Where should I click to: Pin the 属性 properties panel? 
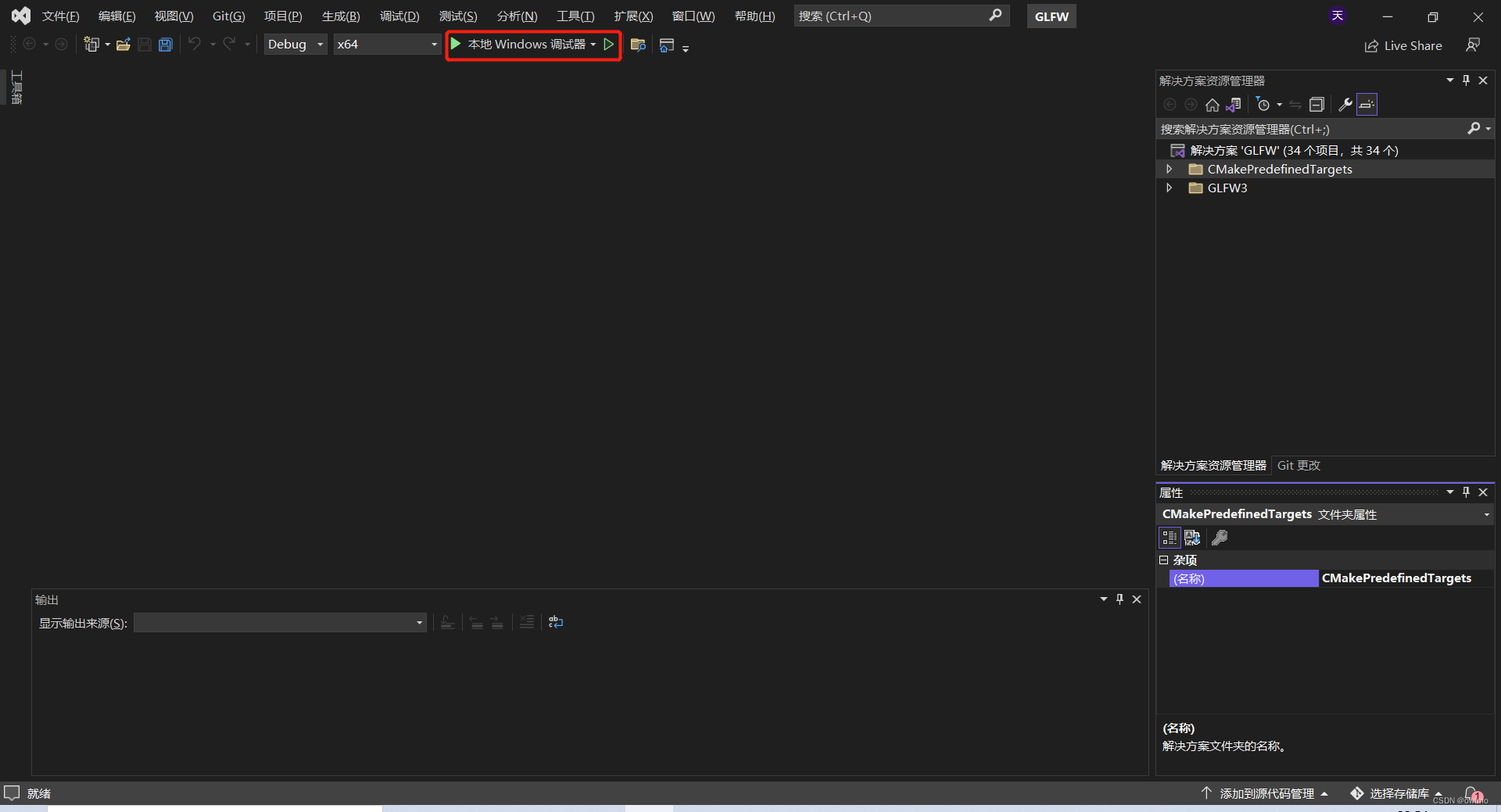click(1466, 492)
